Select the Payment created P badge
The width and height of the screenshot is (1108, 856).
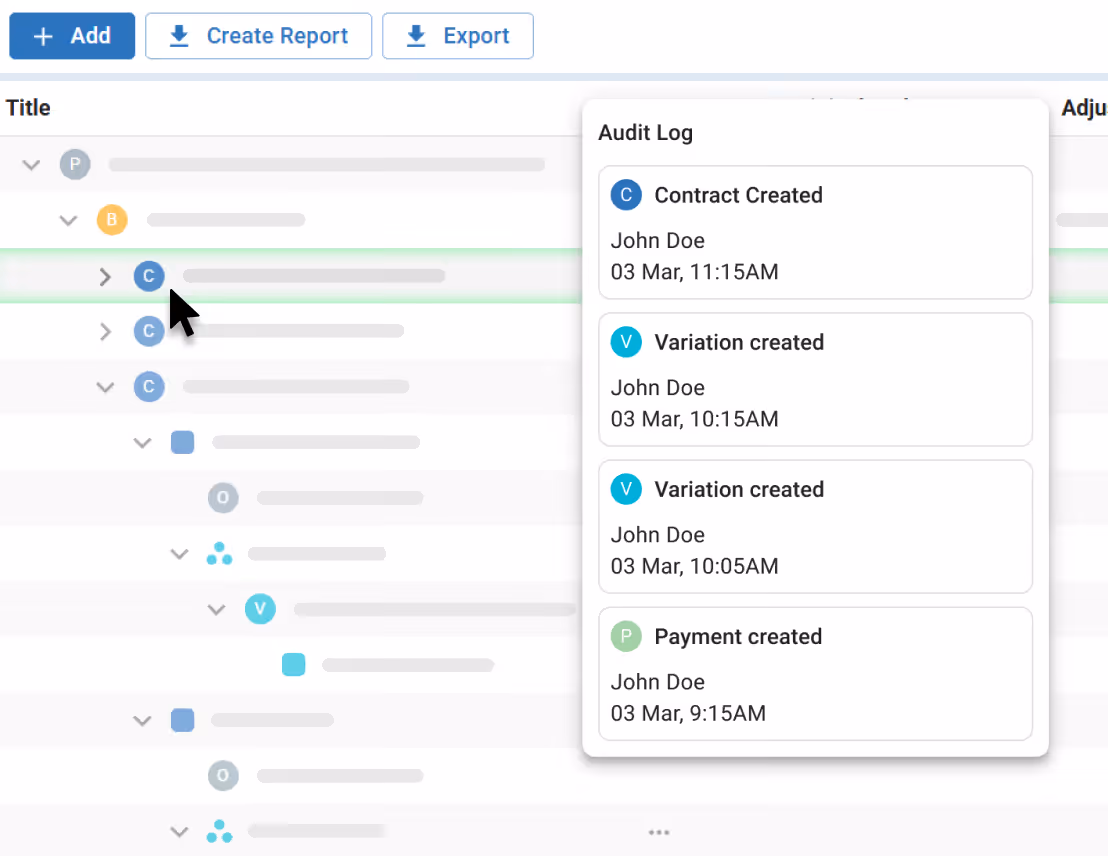[x=626, y=636]
